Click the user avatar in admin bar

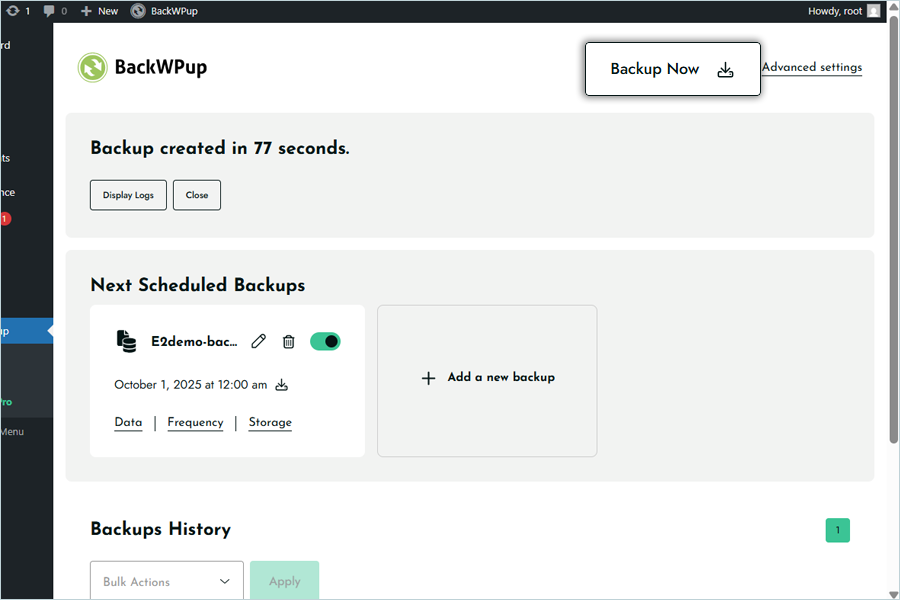coord(873,11)
